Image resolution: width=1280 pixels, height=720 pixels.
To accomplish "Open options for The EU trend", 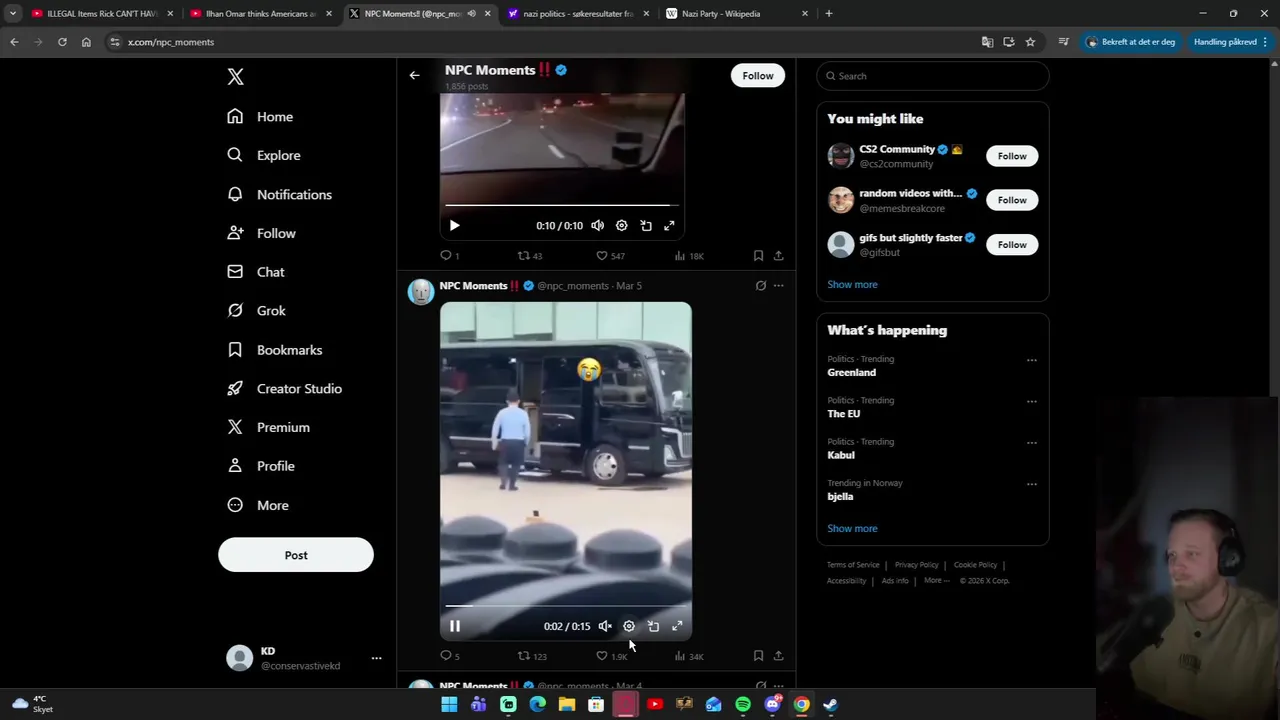I will [1031, 401].
